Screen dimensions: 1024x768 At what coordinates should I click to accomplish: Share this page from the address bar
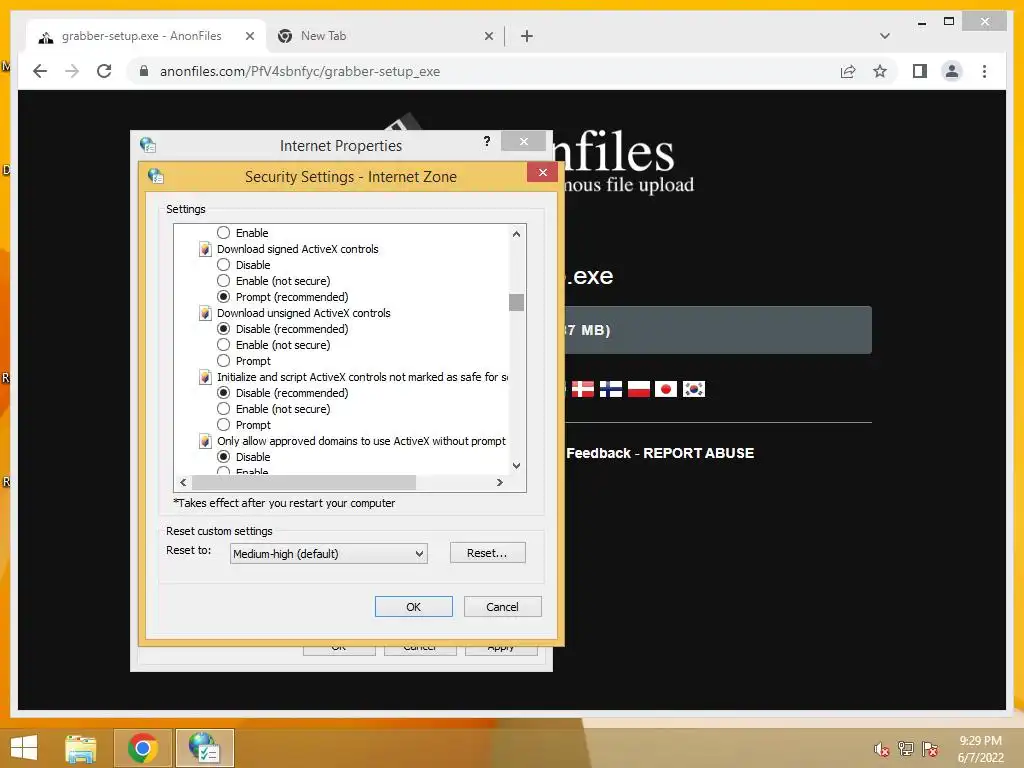point(848,71)
